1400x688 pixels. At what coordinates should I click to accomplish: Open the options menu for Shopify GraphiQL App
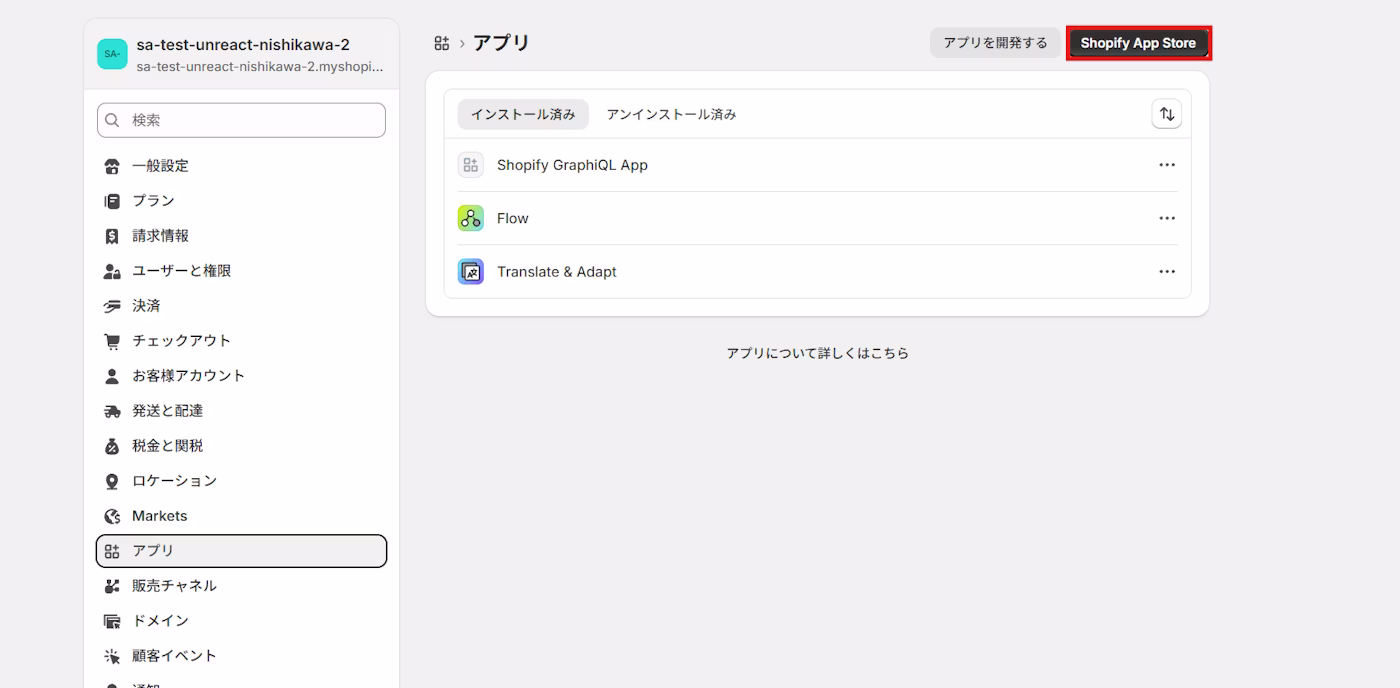(1167, 164)
